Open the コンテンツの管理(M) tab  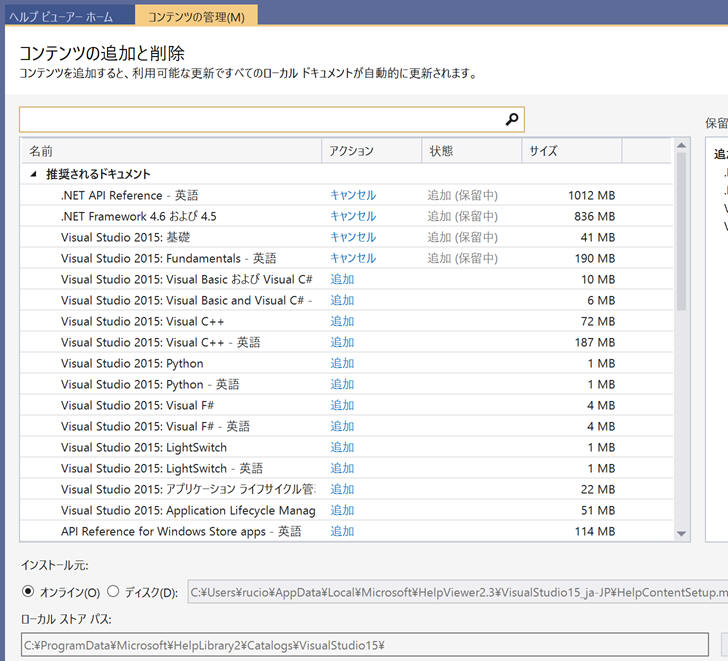(x=196, y=17)
